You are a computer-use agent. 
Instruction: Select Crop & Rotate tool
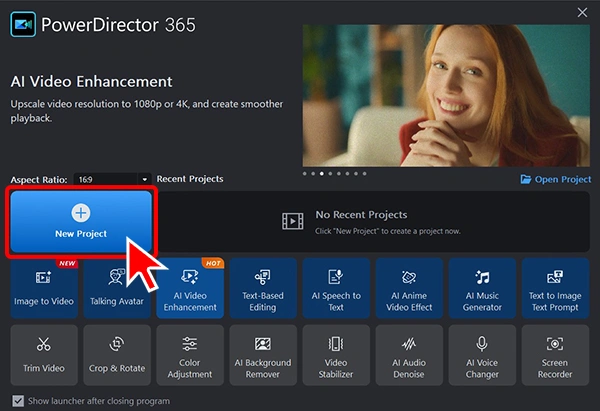pos(117,355)
